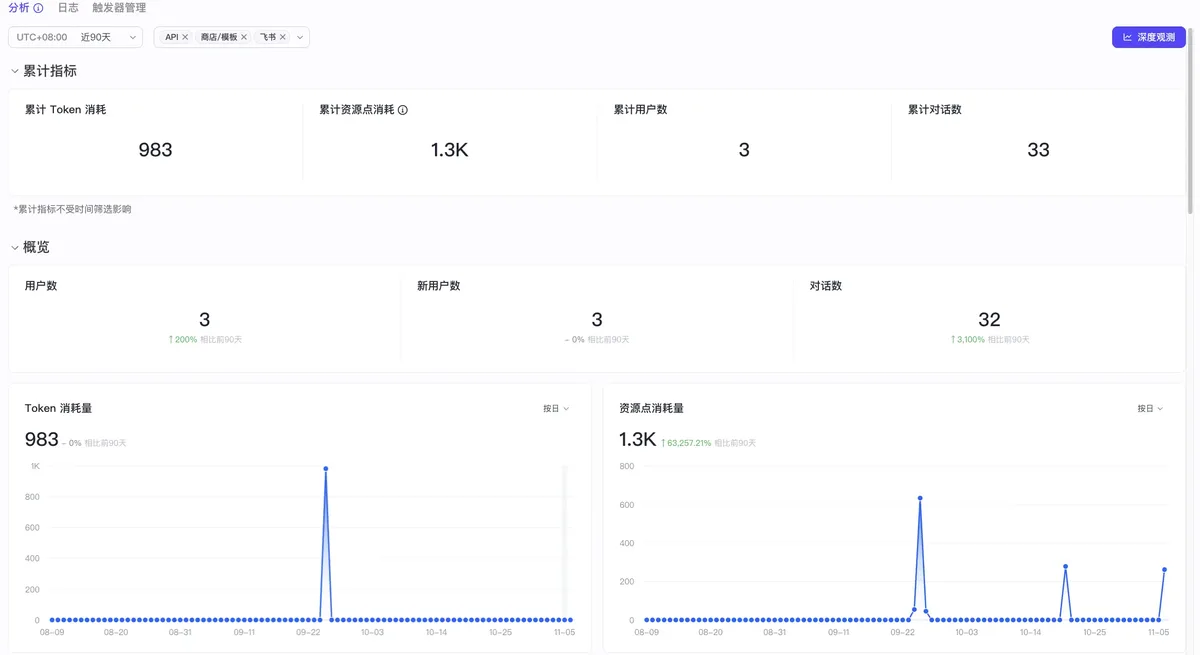Collapse the 累计指标 section
Image resolution: width=1200 pixels, height=655 pixels.
tap(15, 71)
